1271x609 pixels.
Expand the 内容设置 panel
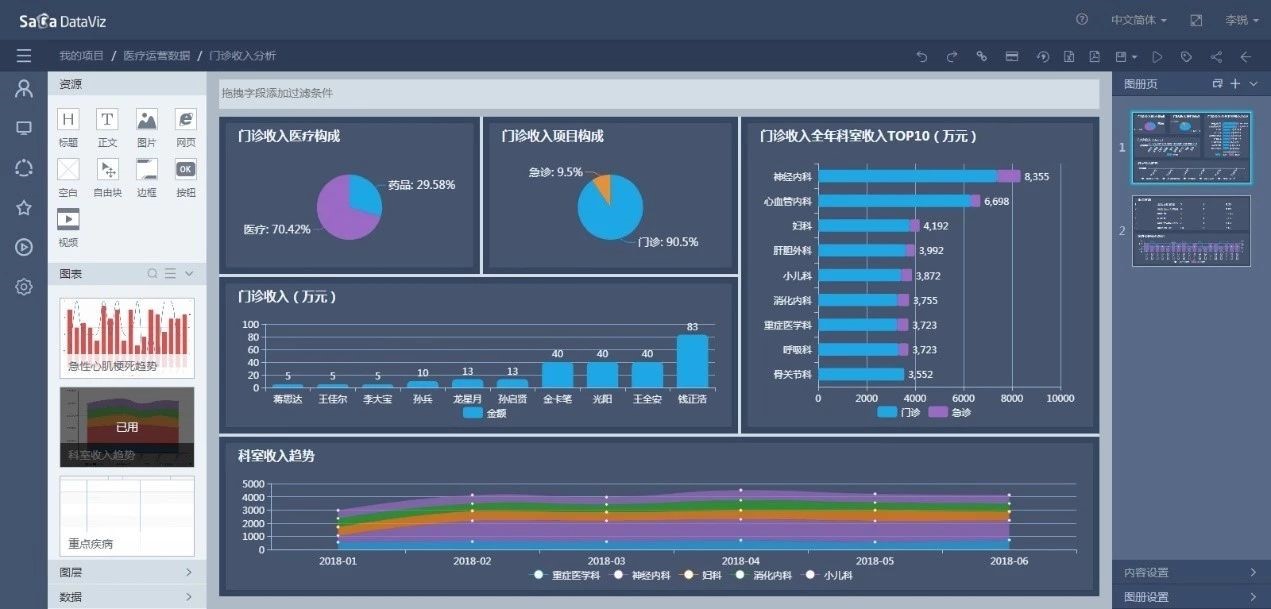point(1190,572)
